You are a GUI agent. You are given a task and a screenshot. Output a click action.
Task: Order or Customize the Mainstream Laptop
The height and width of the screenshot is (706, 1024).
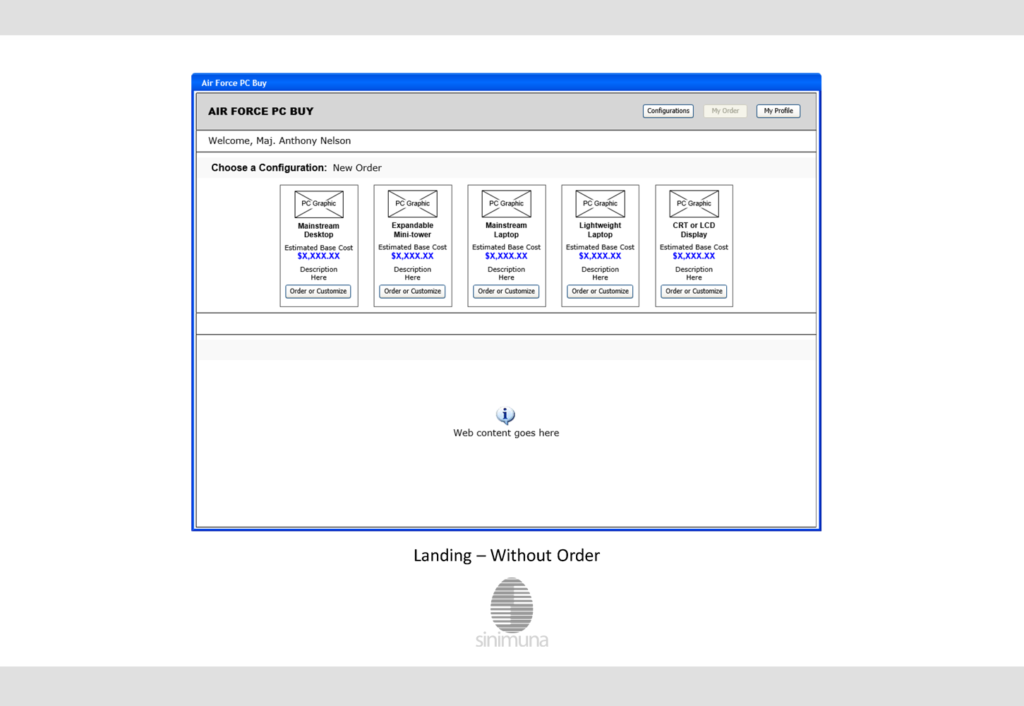click(x=506, y=291)
